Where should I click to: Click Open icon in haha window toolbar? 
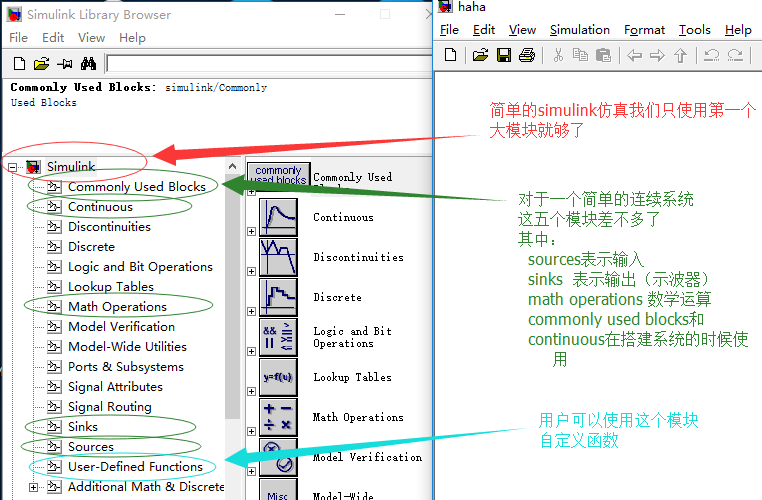point(480,55)
